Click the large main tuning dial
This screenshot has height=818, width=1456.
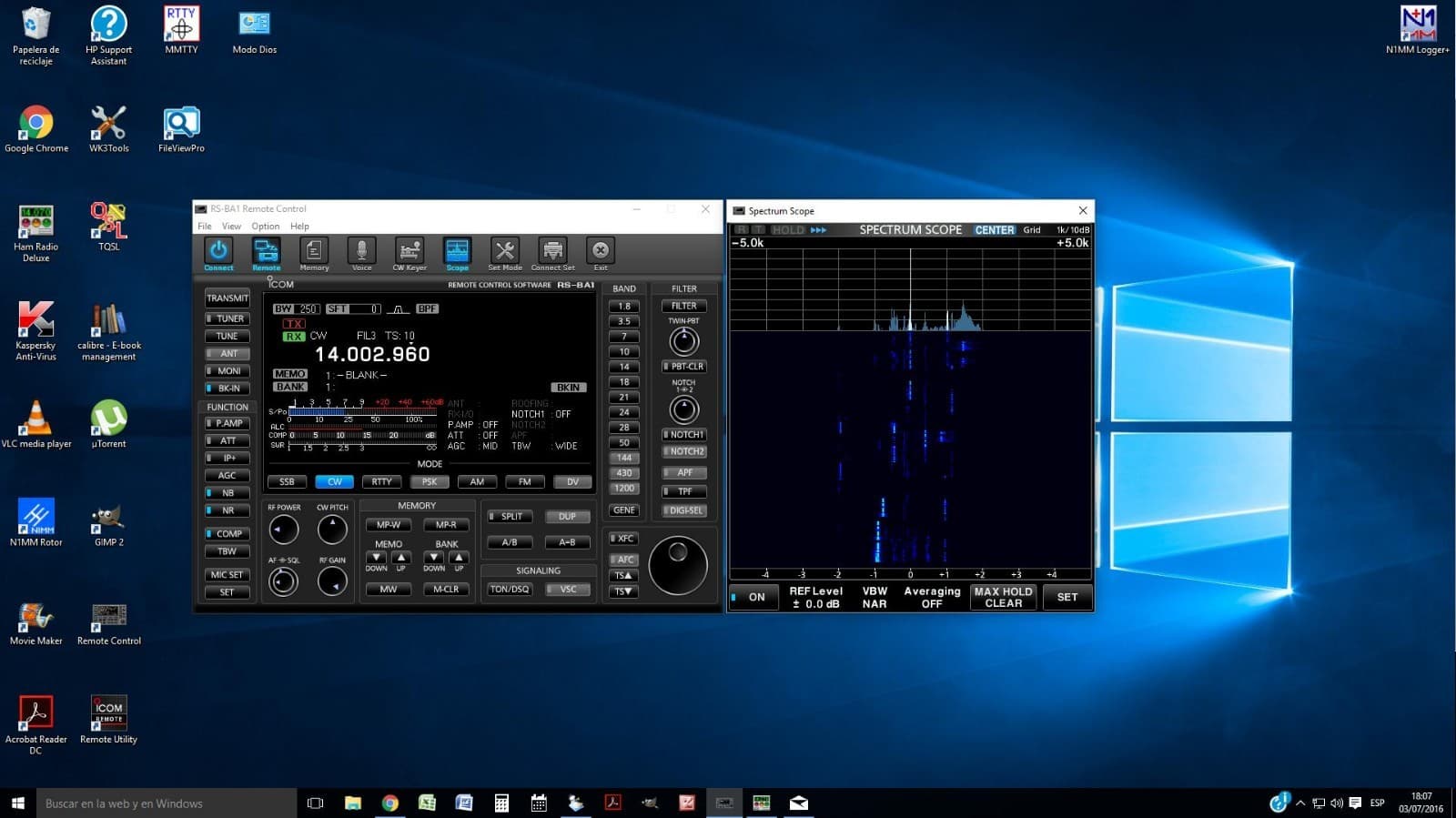pos(678,565)
